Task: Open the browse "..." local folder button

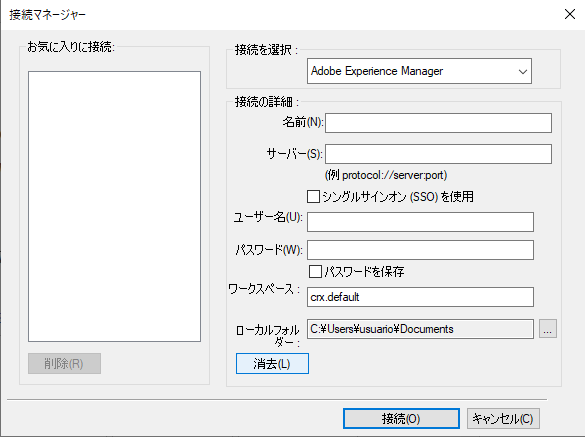Action: point(548,329)
